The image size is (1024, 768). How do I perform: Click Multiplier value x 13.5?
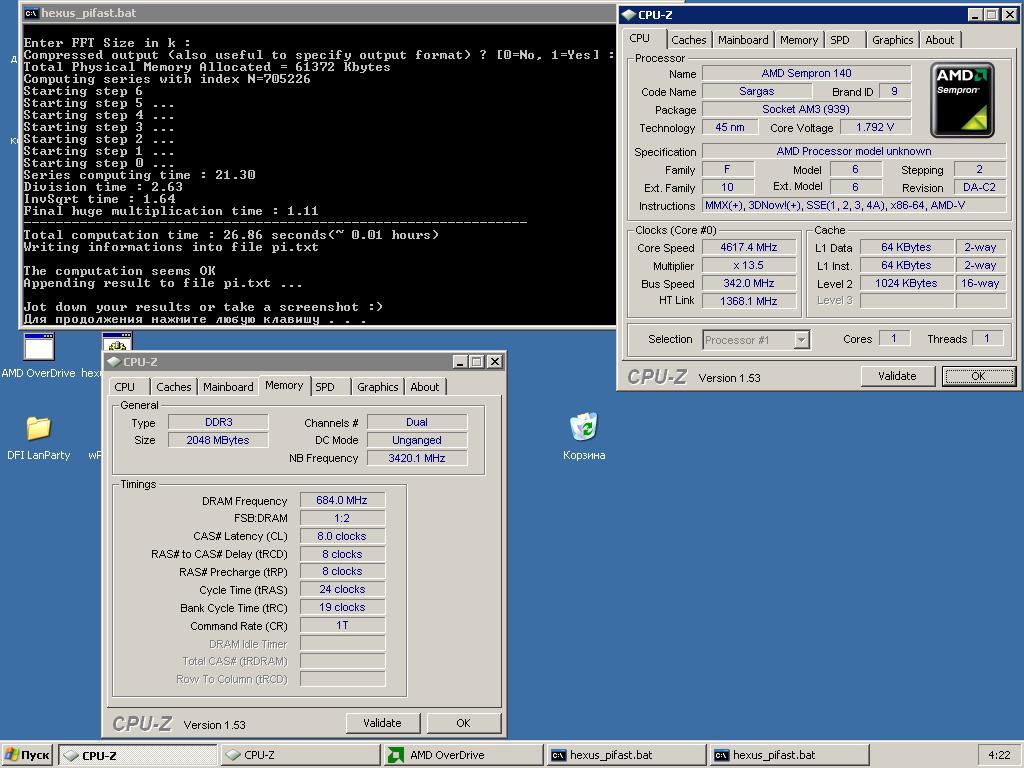(x=749, y=266)
